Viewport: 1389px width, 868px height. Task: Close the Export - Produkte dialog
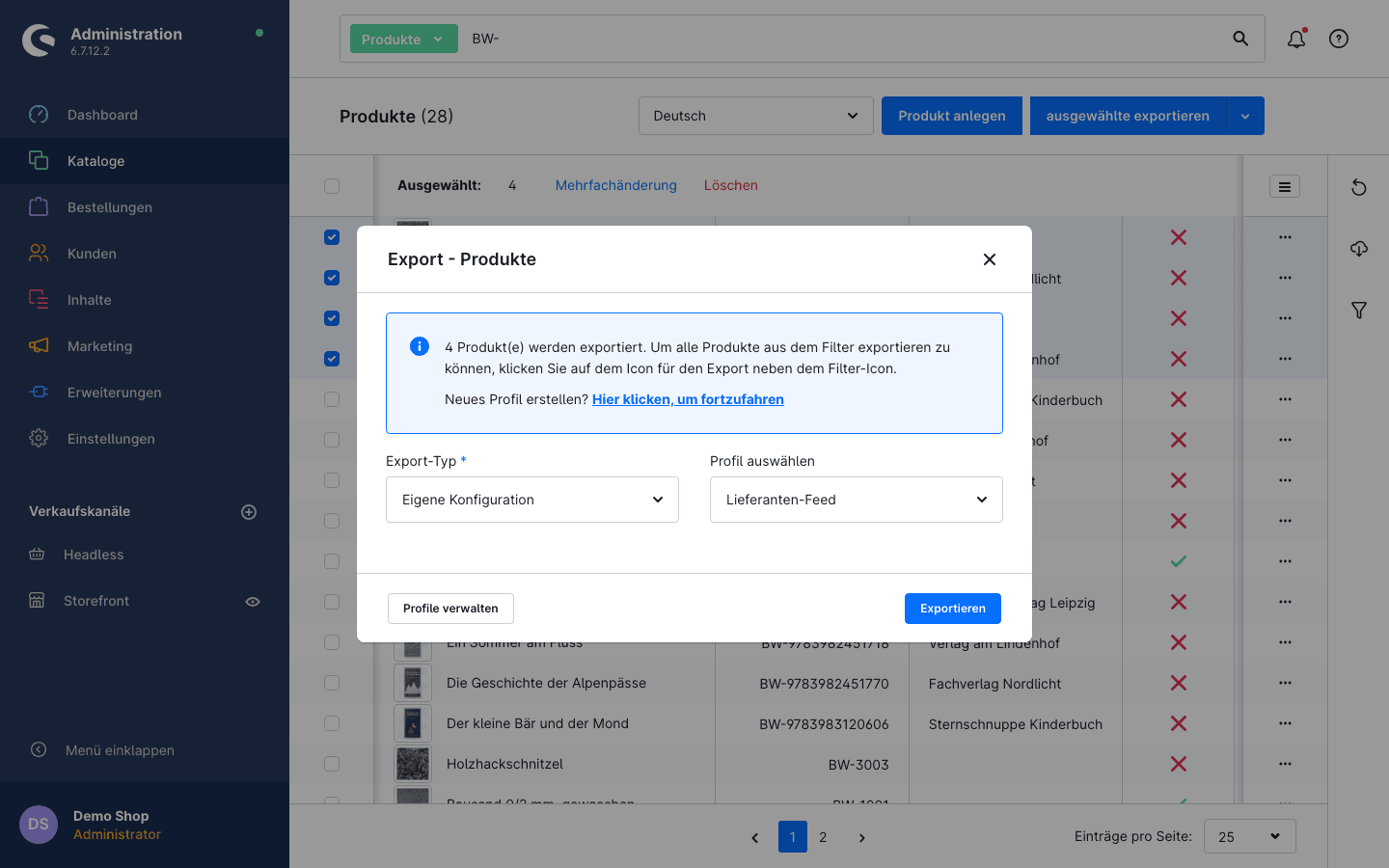[990, 259]
